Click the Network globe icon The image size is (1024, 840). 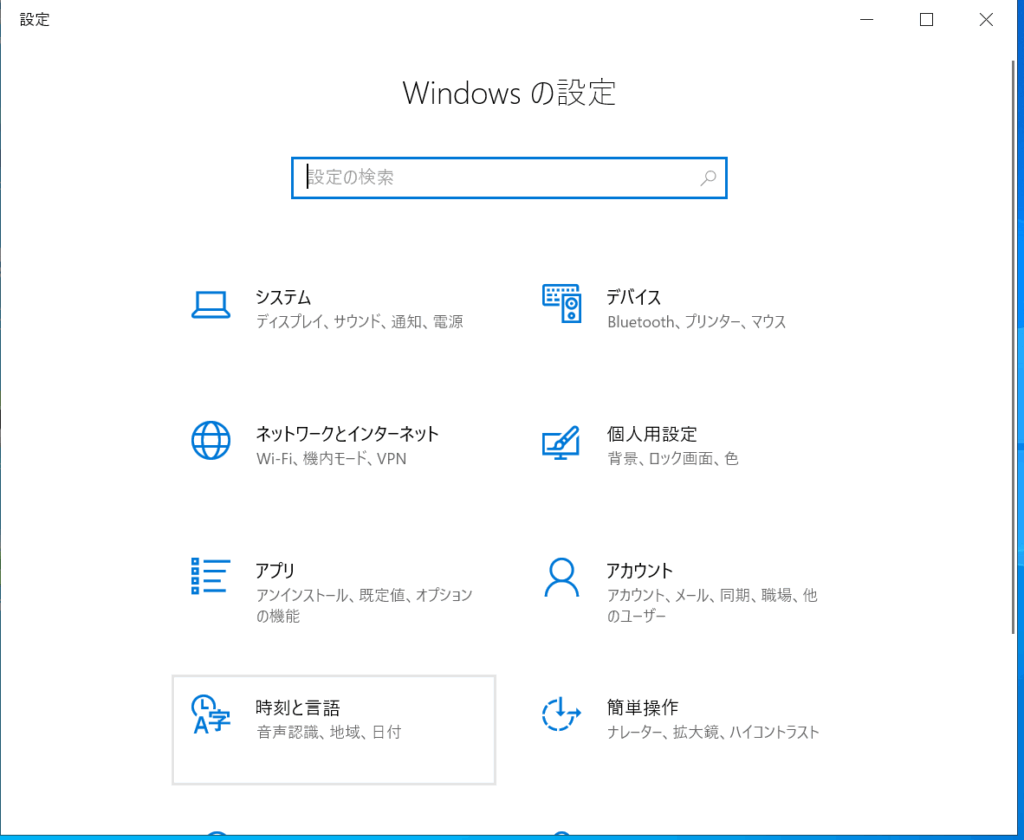[x=210, y=440]
